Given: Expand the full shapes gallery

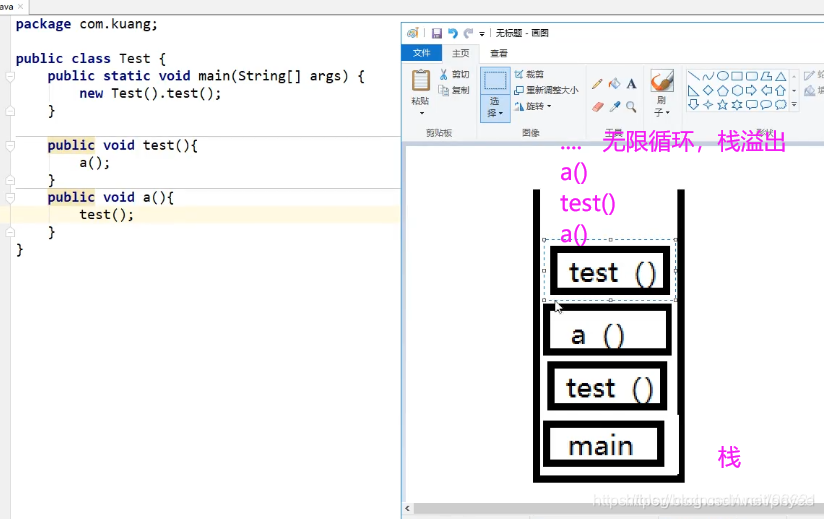Looking at the screenshot, I should (x=794, y=105).
